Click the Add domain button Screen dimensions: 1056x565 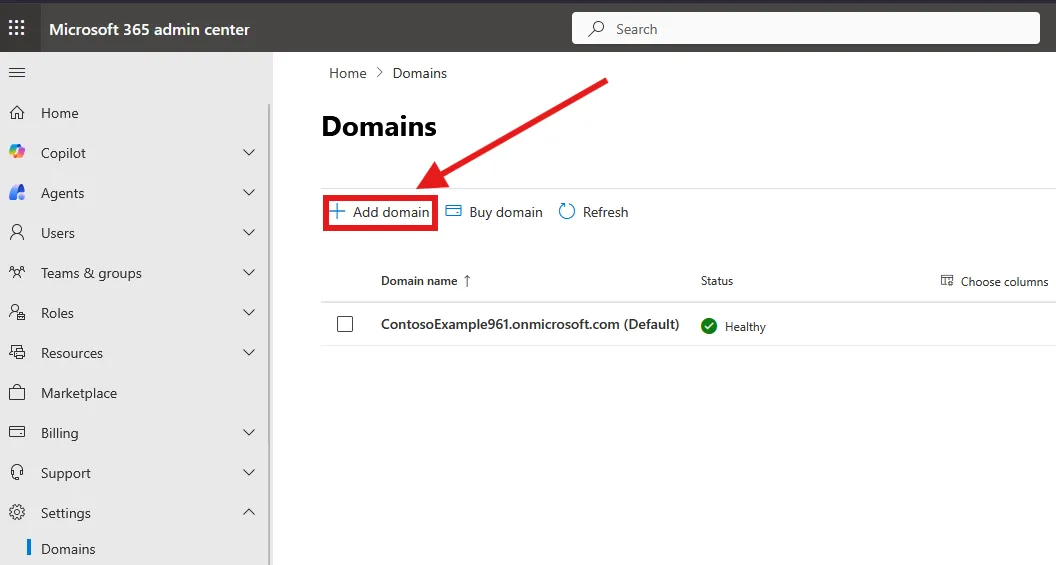click(x=381, y=212)
